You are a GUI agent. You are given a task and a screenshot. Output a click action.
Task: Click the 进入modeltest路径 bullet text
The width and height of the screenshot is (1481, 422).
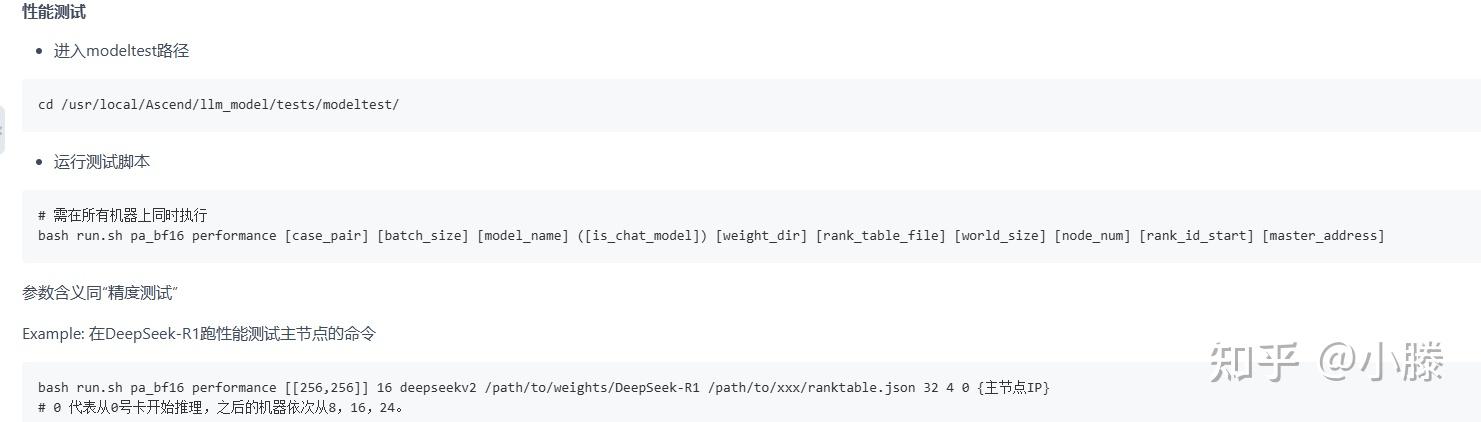click(121, 51)
